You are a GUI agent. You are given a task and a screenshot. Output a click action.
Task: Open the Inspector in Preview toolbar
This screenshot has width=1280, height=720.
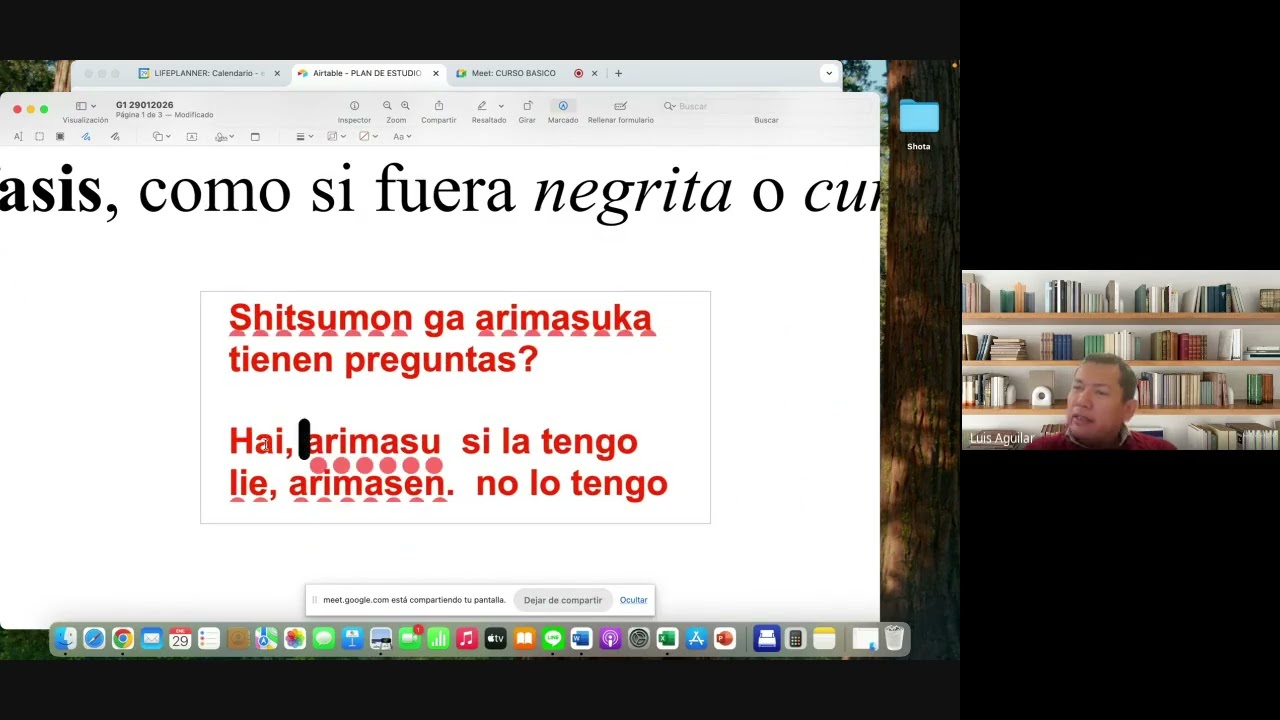(354, 106)
